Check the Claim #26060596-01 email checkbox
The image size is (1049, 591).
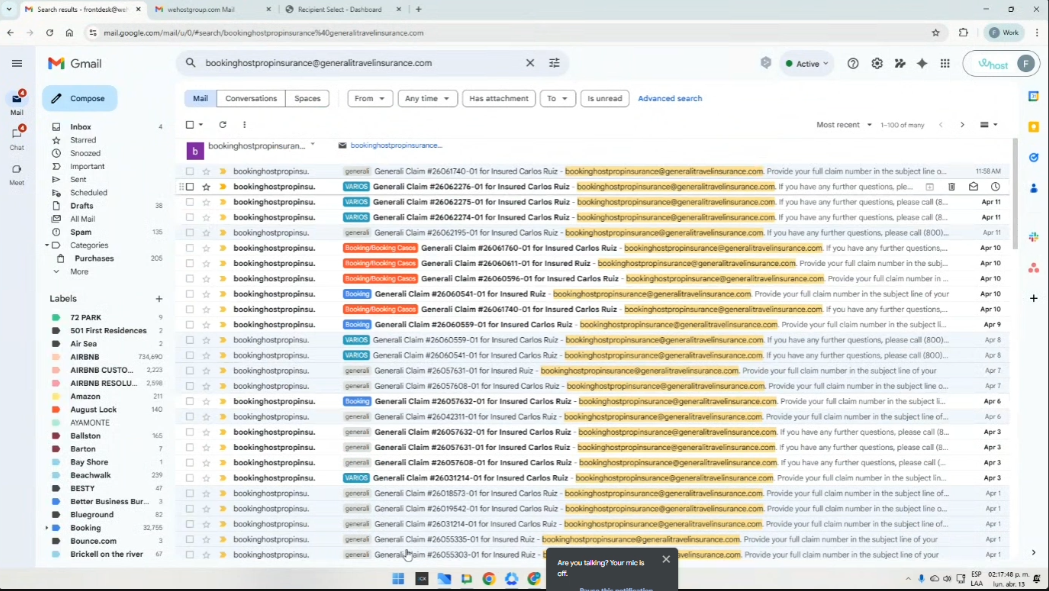click(x=190, y=278)
